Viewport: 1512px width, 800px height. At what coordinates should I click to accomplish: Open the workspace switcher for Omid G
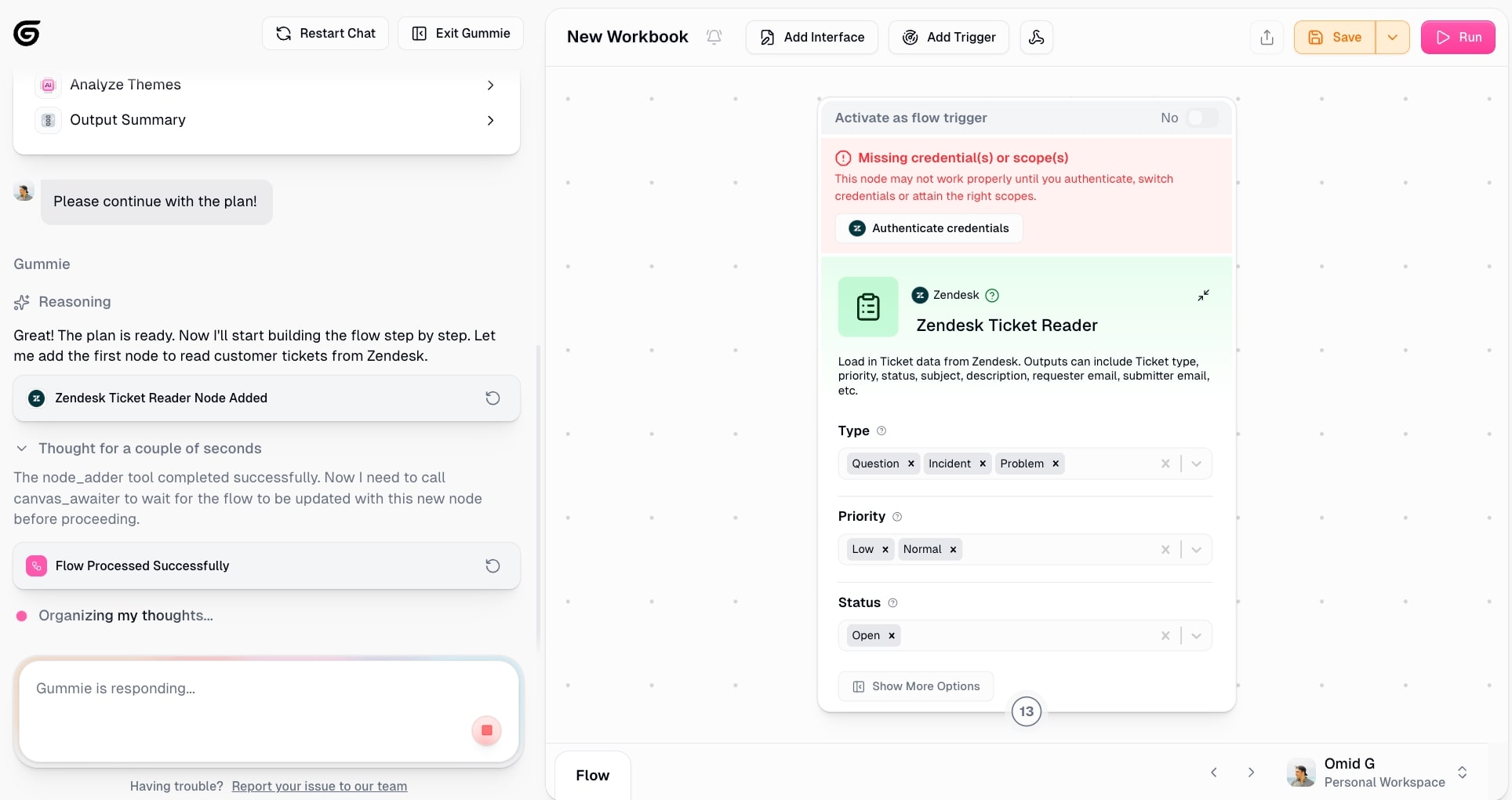click(1462, 773)
